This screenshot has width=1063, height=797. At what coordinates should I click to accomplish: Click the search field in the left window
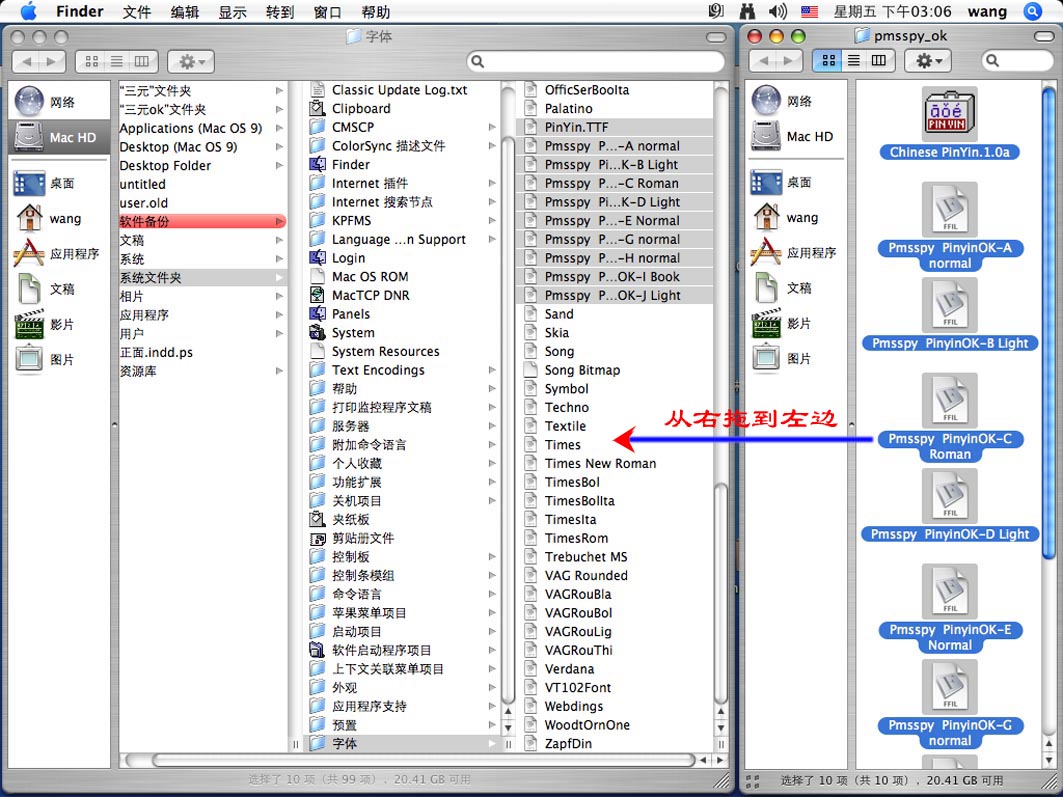[x=595, y=62]
